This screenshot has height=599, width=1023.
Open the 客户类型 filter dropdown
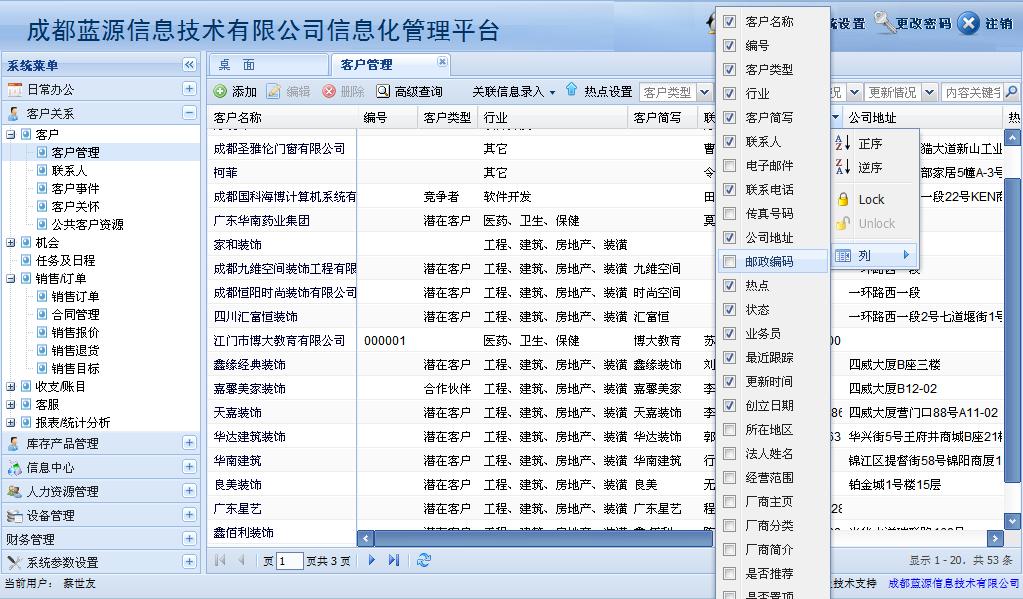(705, 92)
